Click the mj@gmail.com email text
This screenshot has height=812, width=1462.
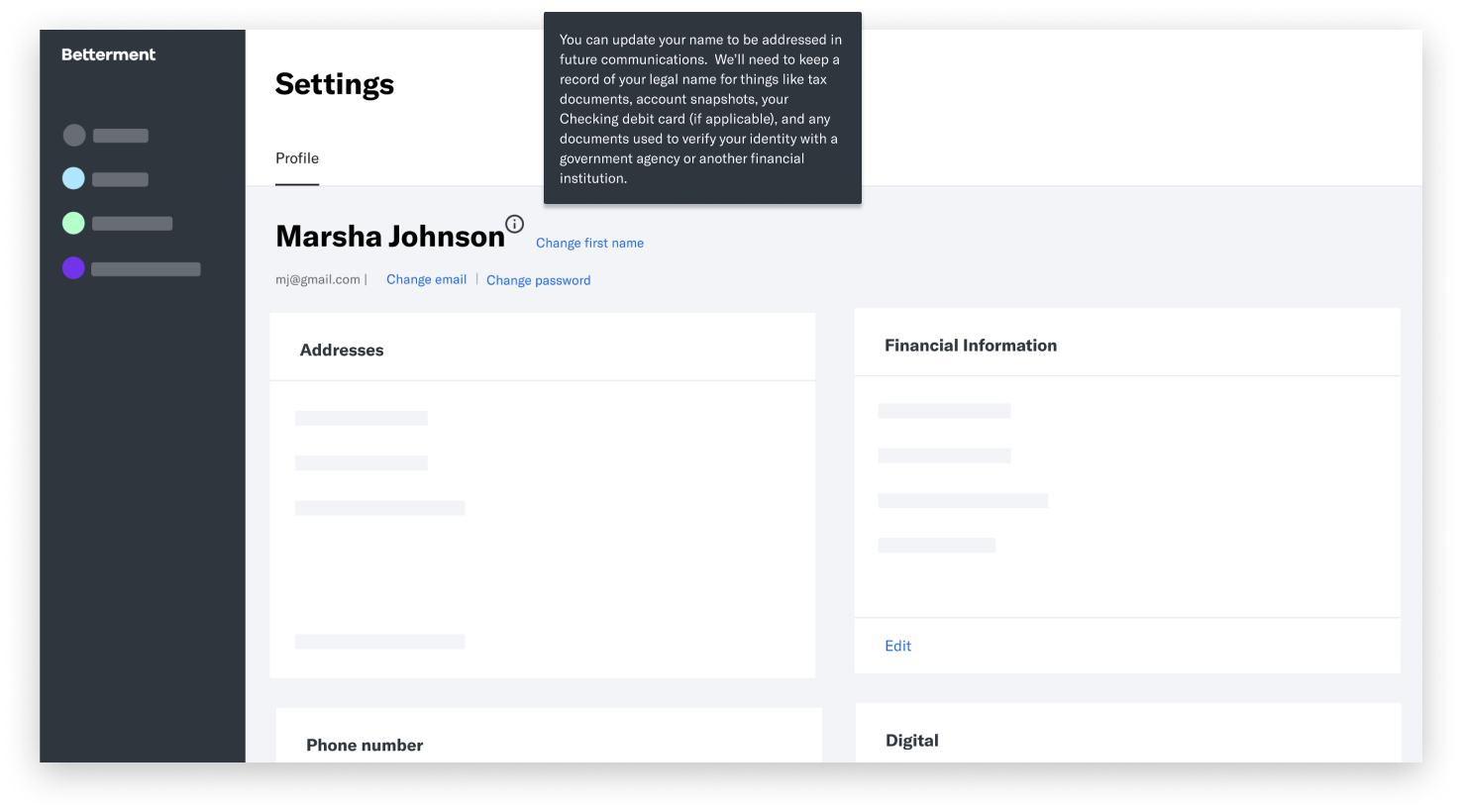(318, 279)
